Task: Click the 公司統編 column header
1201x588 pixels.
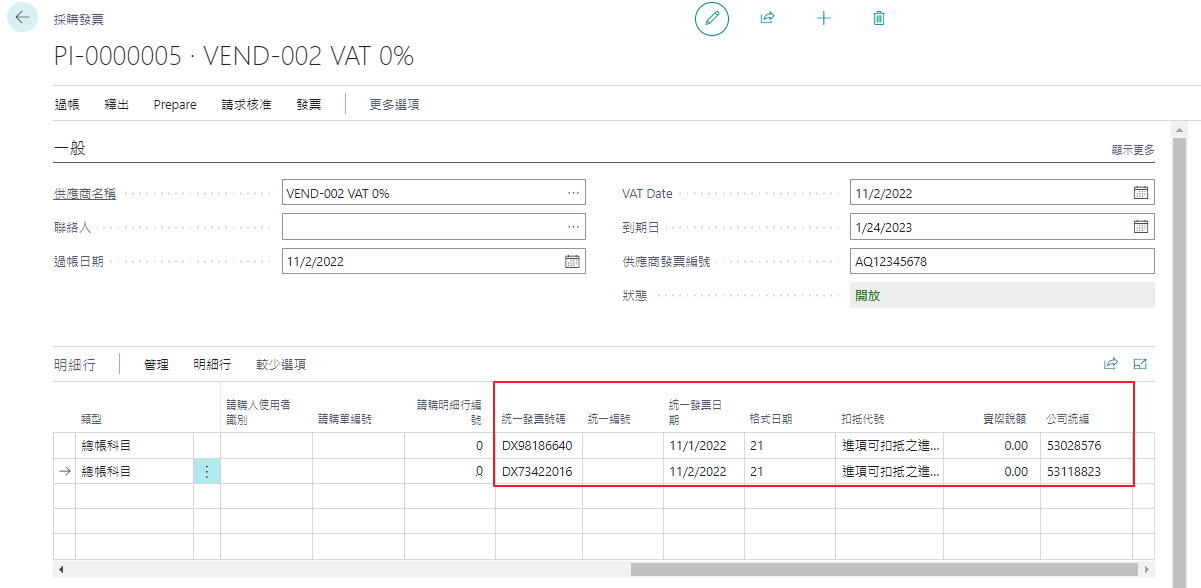Action: pos(1068,419)
